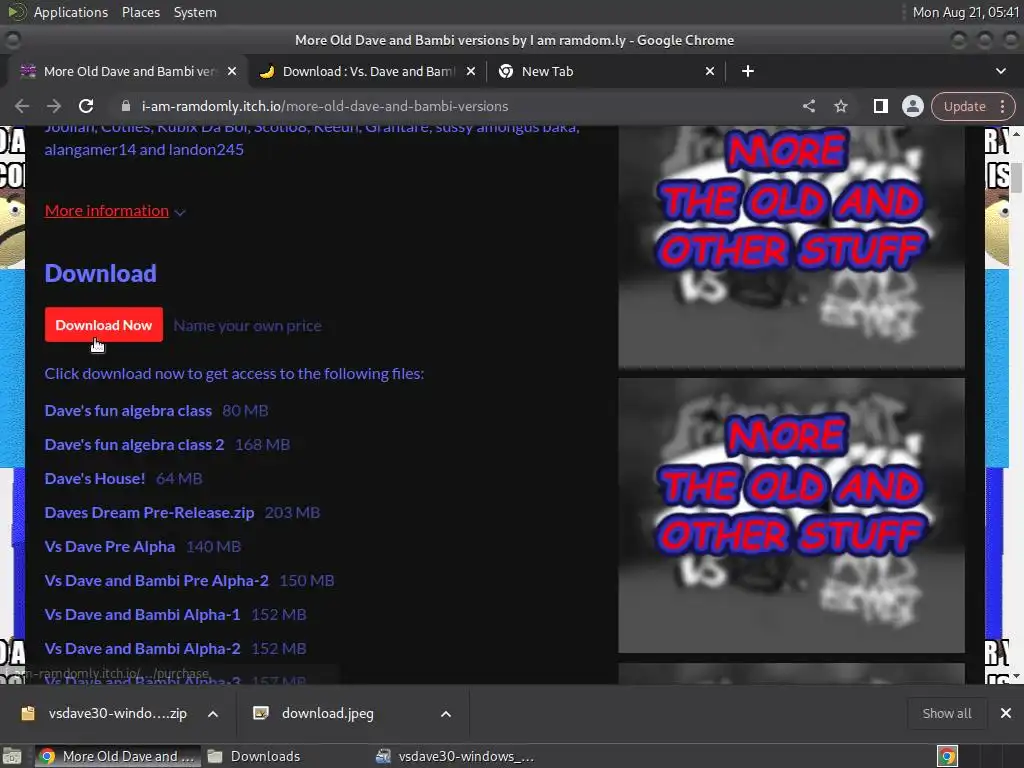Expand options for vsdave30 zip download
Viewport: 1024px width, 768px height.
point(213,714)
